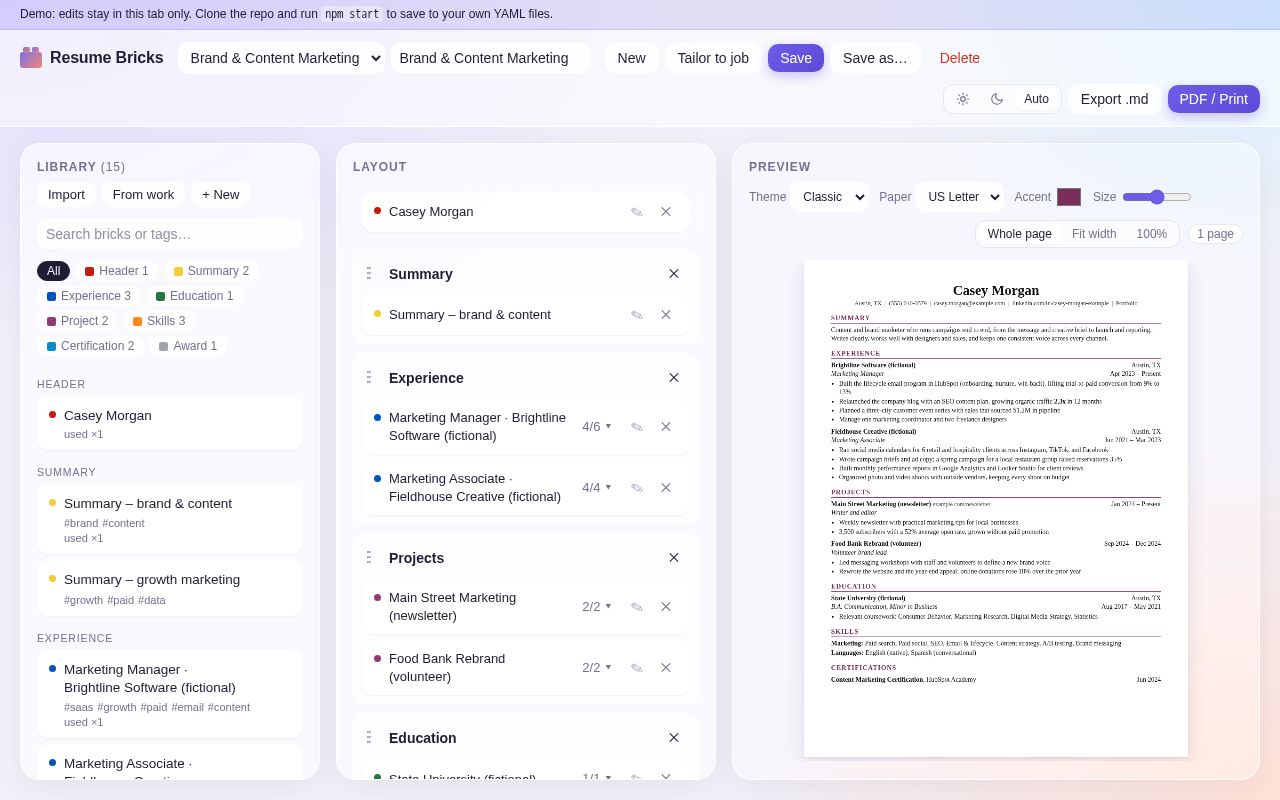Expand Marketing Associate 4/4 bullet count
This screenshot has width=1280, height=800.
tap(597, 488)
